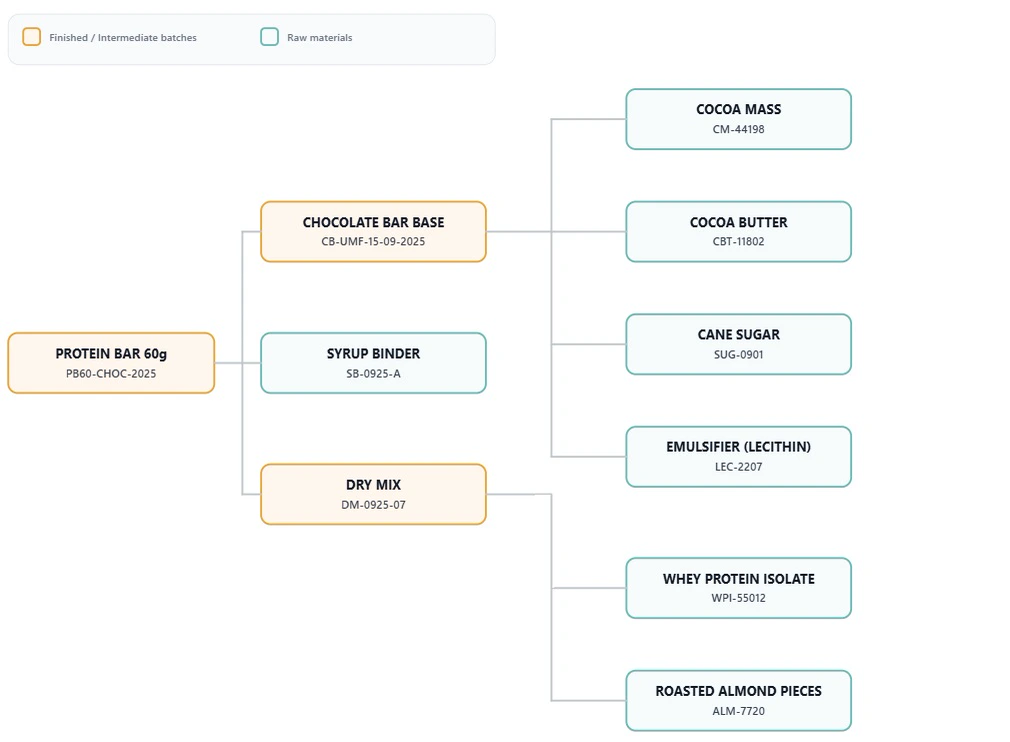Viewport: 1010px width, 742px height.
Task: Click batch code CB-UMF-15-09-2025
Action: [373, 241]
